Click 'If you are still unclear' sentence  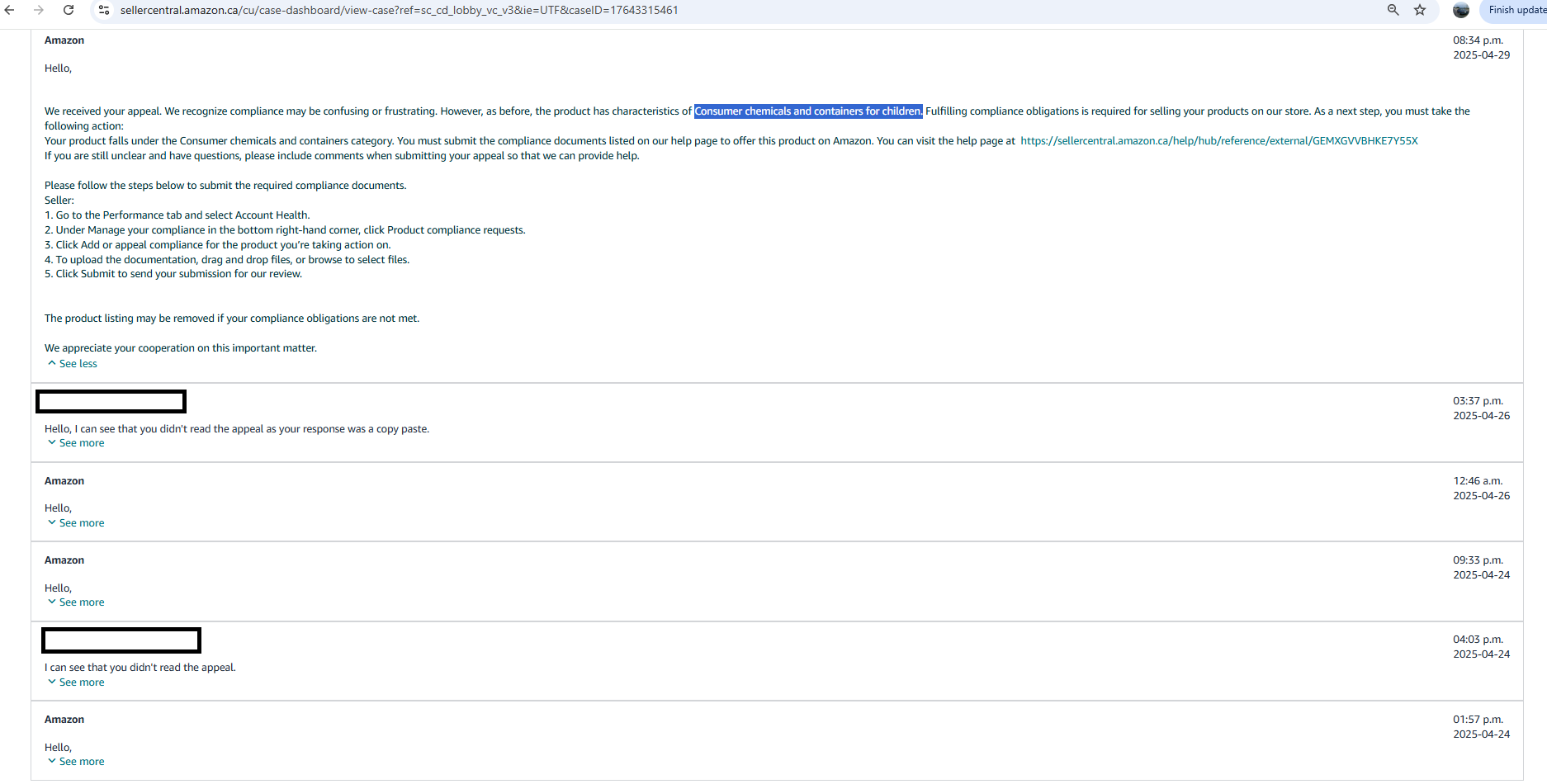(342, 156)
